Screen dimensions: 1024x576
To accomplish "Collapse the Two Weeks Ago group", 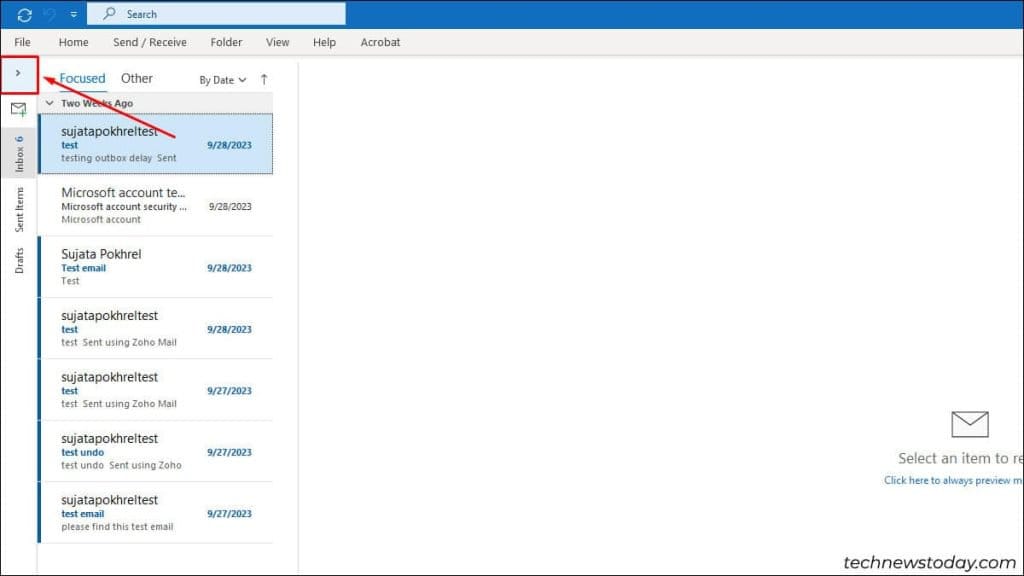I will 49,102.
